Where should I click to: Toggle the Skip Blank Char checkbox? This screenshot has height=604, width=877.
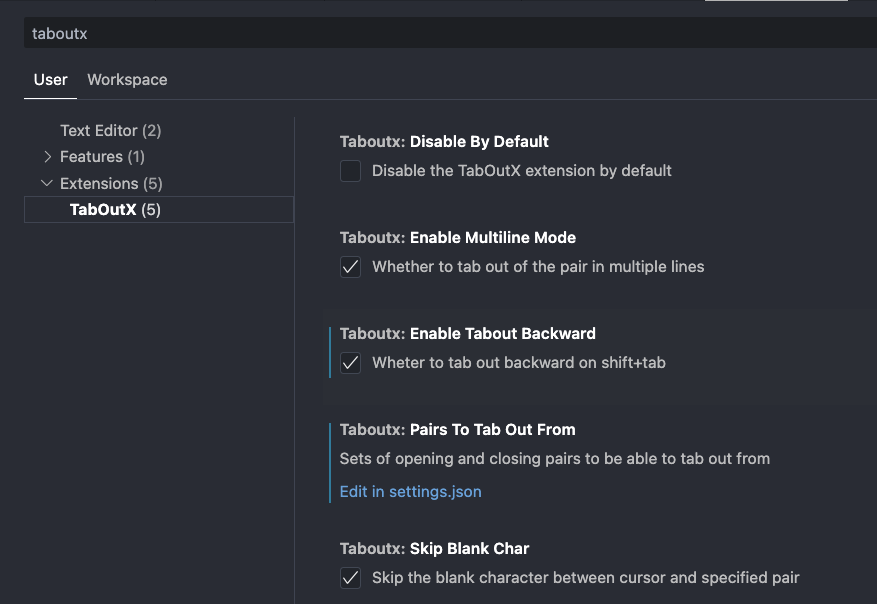pyautogui.click(x=350, y=578)
